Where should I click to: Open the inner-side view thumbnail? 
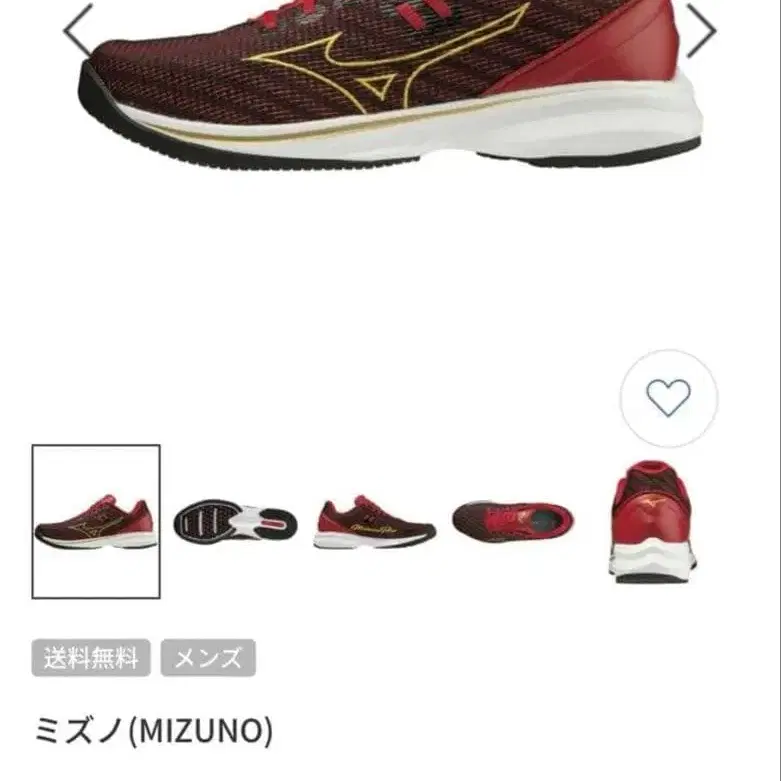pyautogui.click(x=375, y=522)
